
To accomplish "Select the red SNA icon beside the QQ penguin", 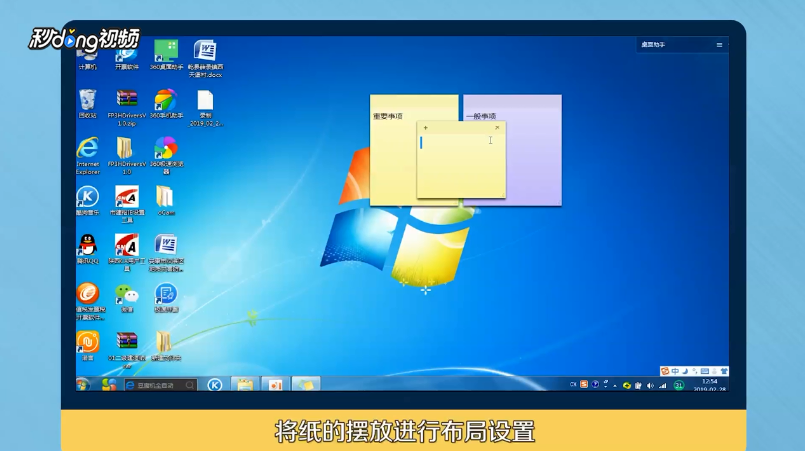I will coord(127,253).
